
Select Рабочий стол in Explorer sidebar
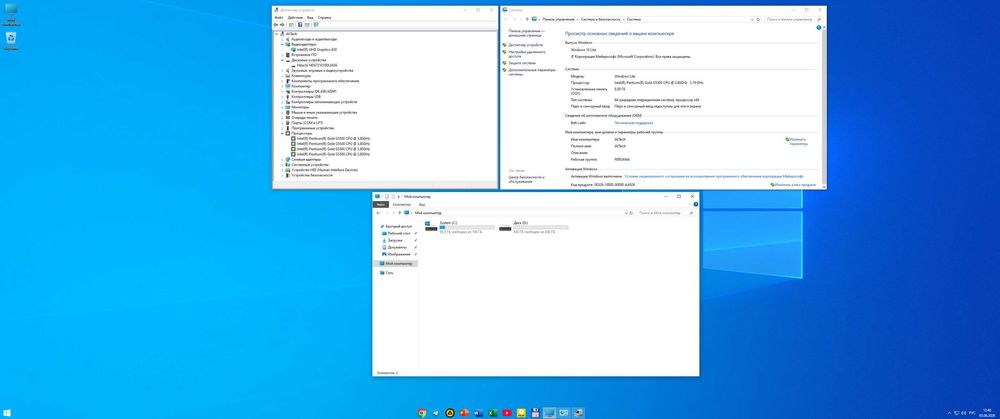coord(397,233)
